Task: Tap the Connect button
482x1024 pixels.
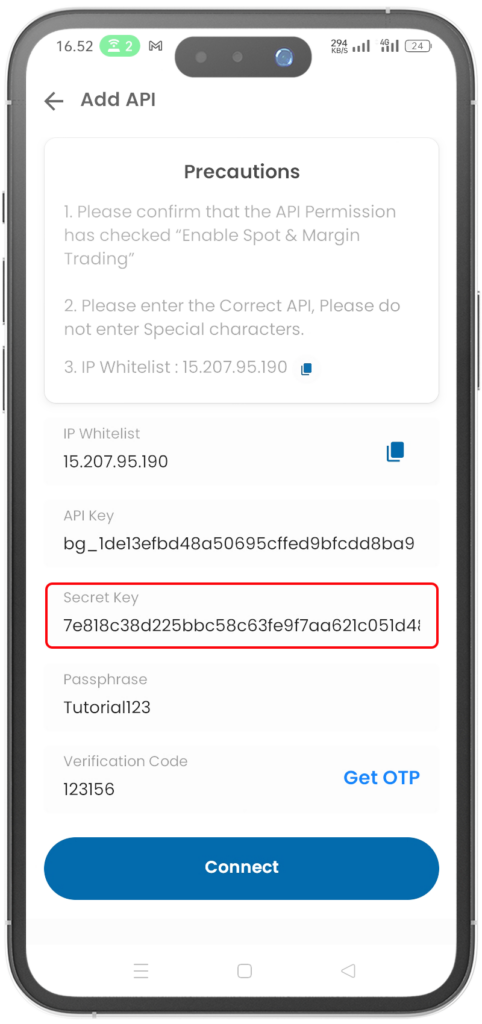Action: tap(242, 868)
